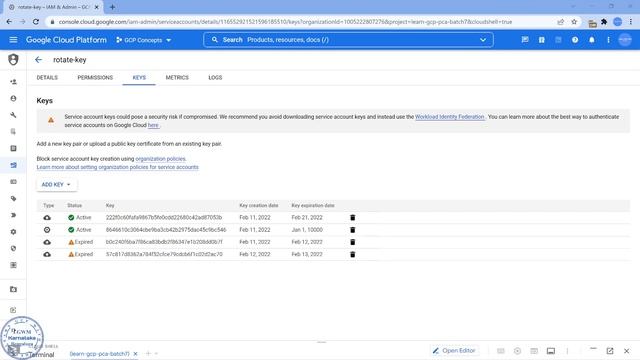640x360 pixels.
Task: Focus the Search products, resources, docs field
Action: pos(348,40)
